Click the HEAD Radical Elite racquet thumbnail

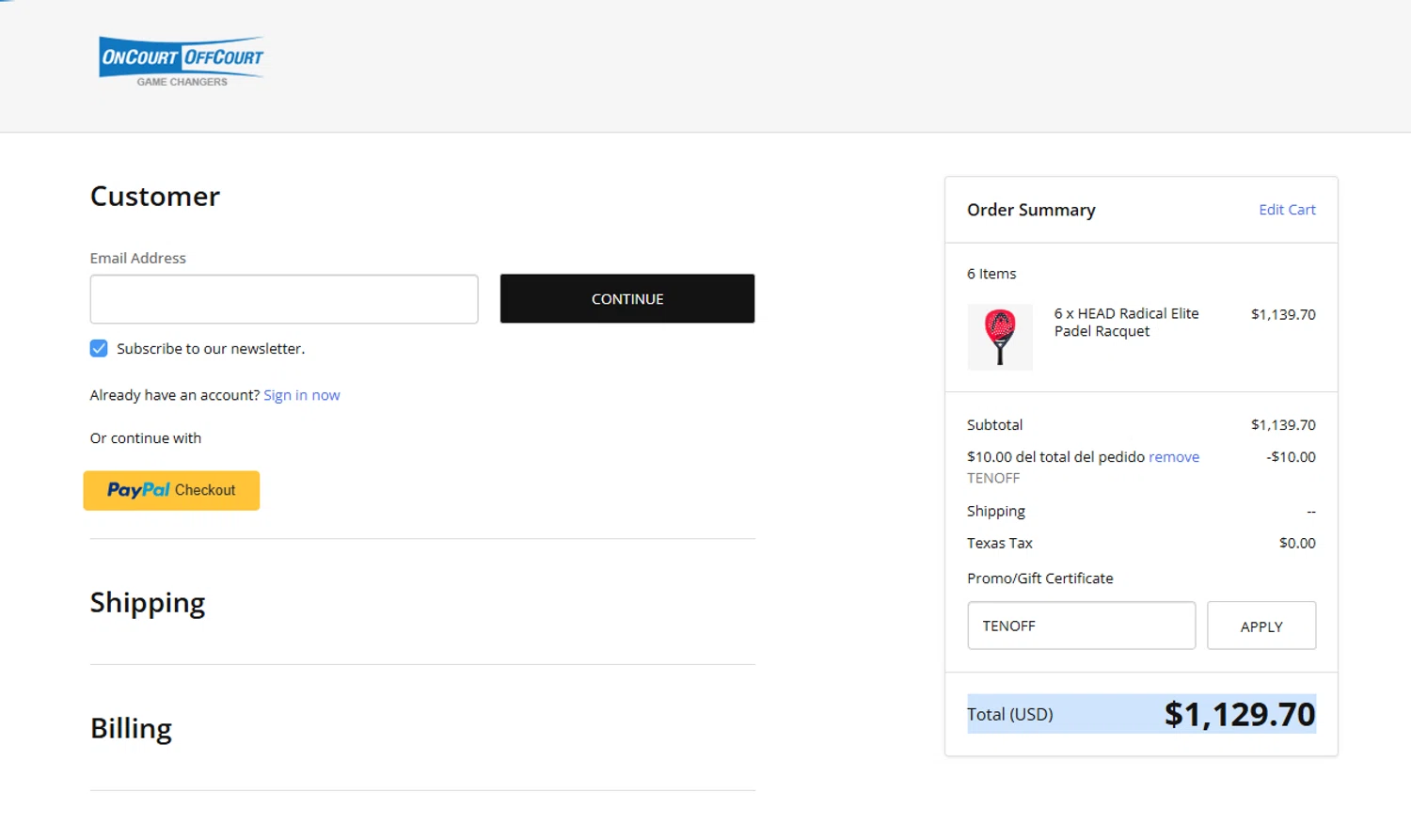click(1000, 337)
